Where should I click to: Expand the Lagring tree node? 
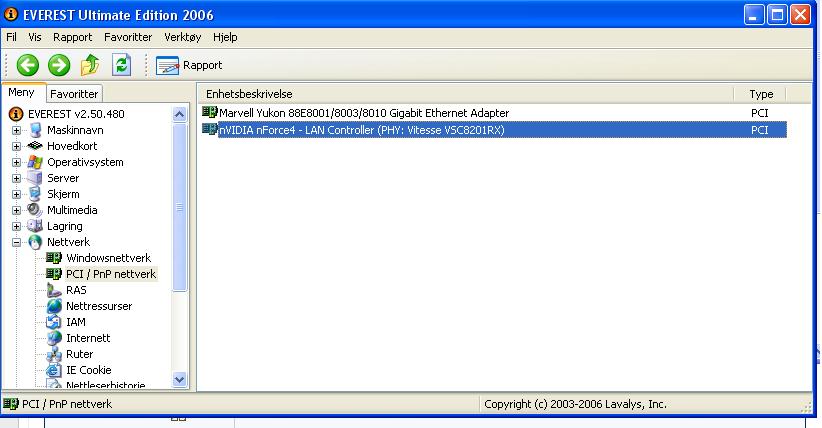pyautogui.click(x=16, y=227)
